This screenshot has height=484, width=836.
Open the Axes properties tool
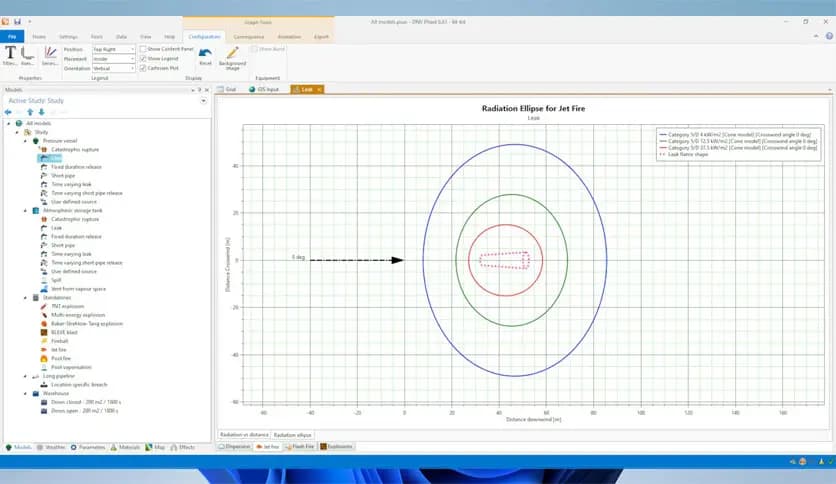27,56
